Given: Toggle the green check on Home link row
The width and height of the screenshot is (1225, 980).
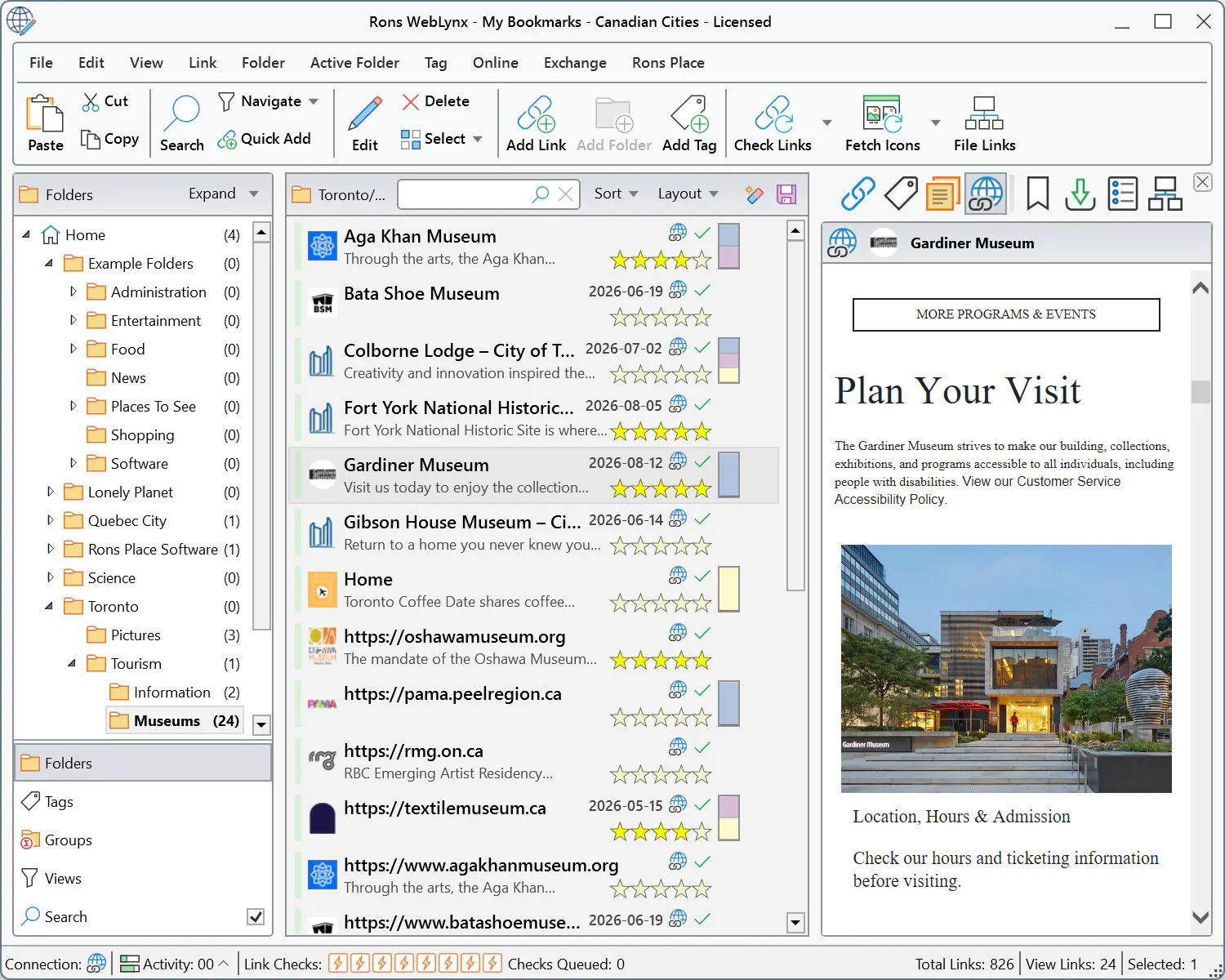Looking at the screenshot, I should (x=702, y=576).
